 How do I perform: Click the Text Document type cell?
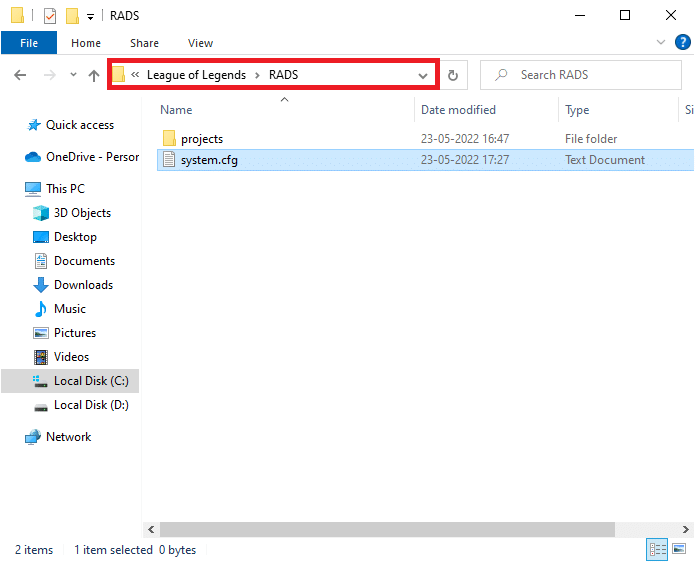tap(605, 160)
